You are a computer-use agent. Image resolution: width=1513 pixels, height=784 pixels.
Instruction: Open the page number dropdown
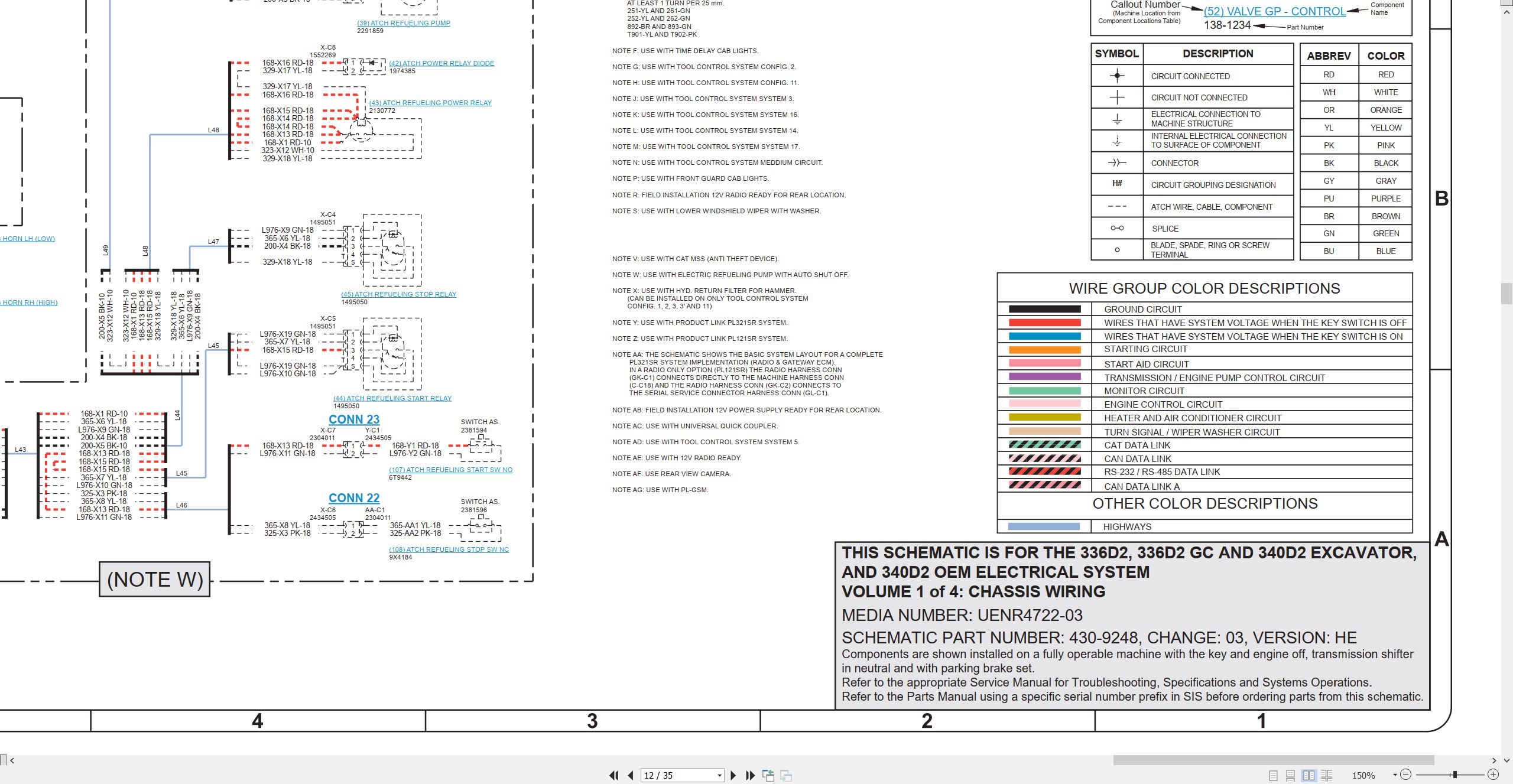pos(719,776)
